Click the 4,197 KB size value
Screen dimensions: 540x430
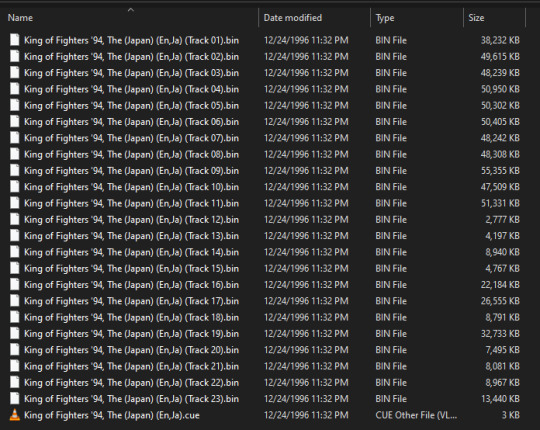[502, 236]
